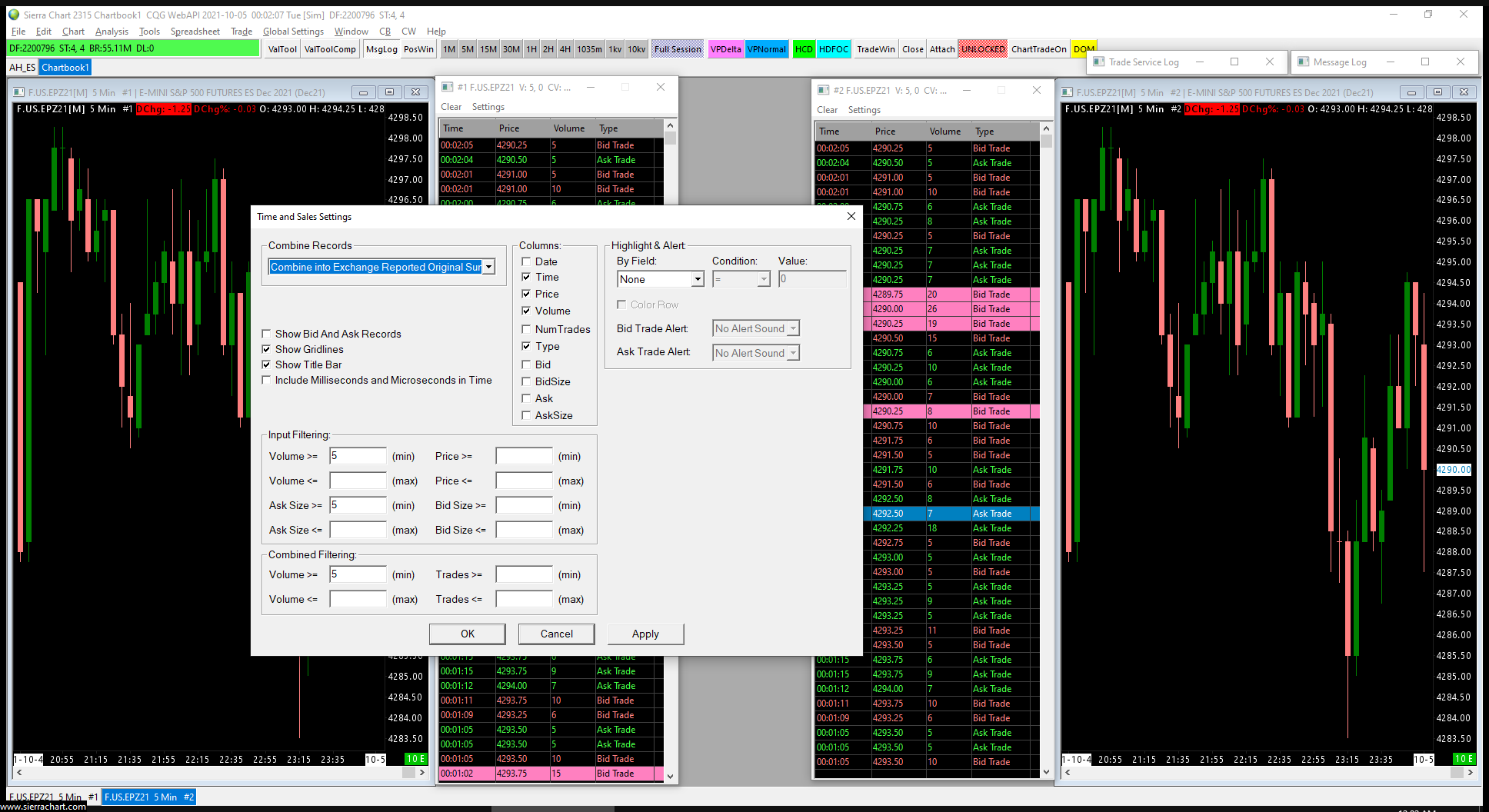1489x812 pixels.
Task: Enable the NumTrades column checkbox
Action: pyautogui.click(x=526, y=329)
